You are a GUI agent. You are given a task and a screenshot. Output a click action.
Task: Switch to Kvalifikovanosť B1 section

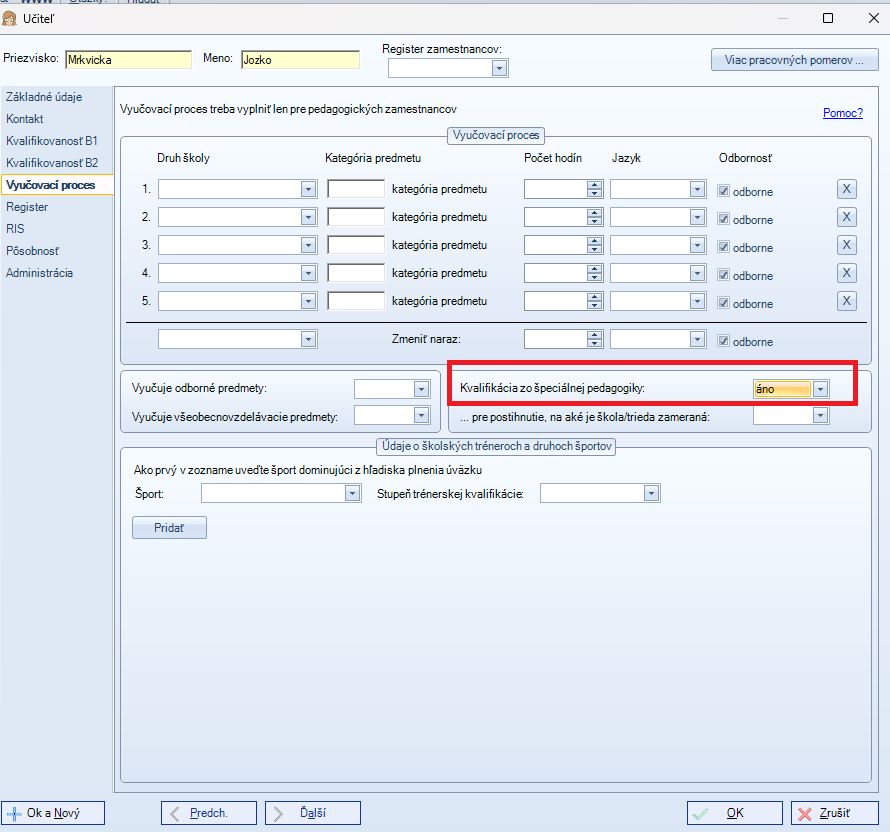[x=52, y=141]
